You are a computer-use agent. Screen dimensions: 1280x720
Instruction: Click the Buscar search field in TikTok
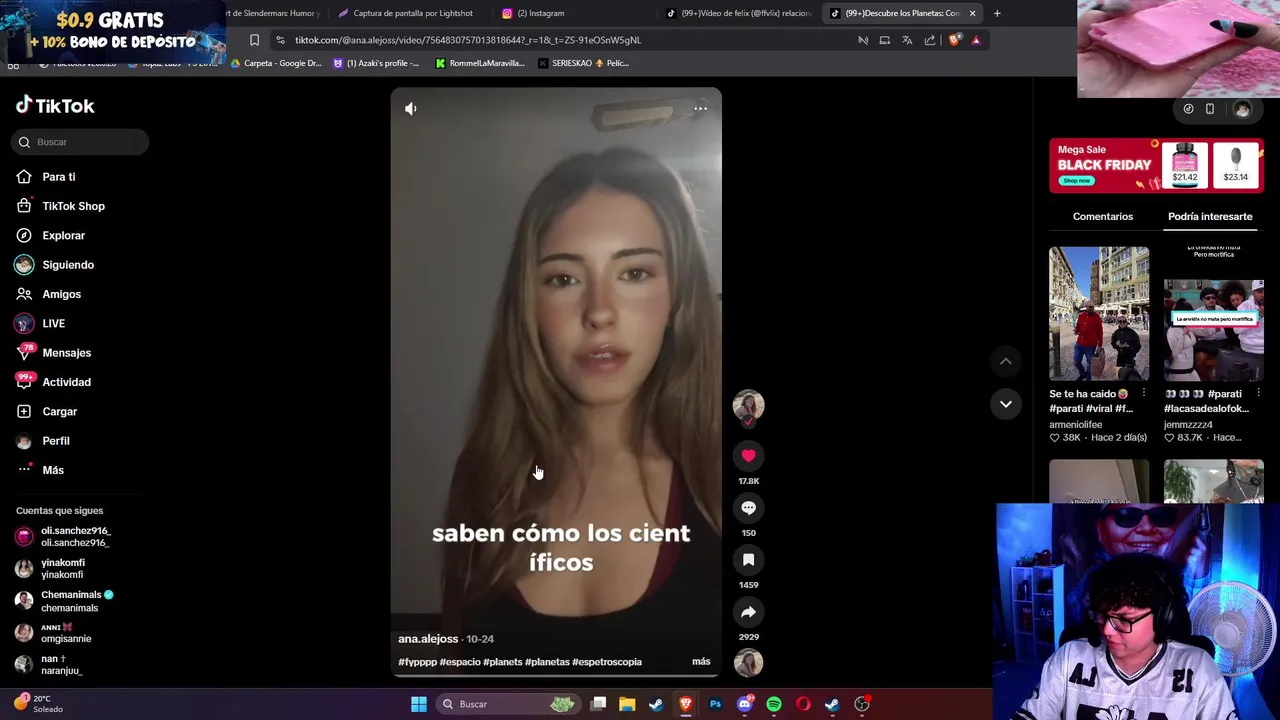[81, 142]
